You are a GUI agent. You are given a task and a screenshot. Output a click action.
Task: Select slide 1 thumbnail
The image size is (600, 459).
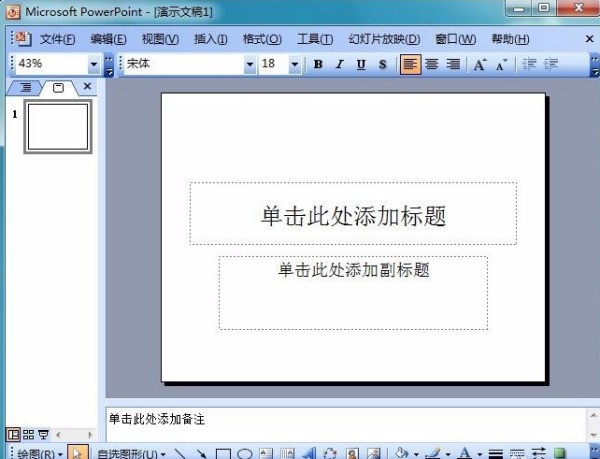click(x=58, y=127)
